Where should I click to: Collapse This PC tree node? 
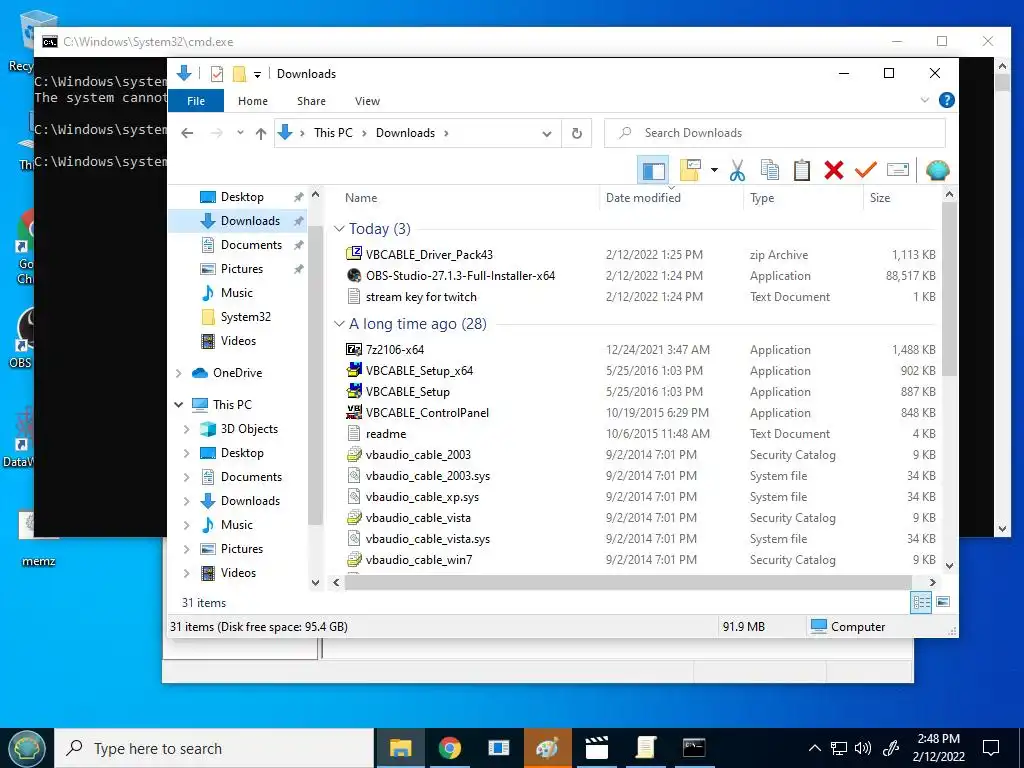178,405
